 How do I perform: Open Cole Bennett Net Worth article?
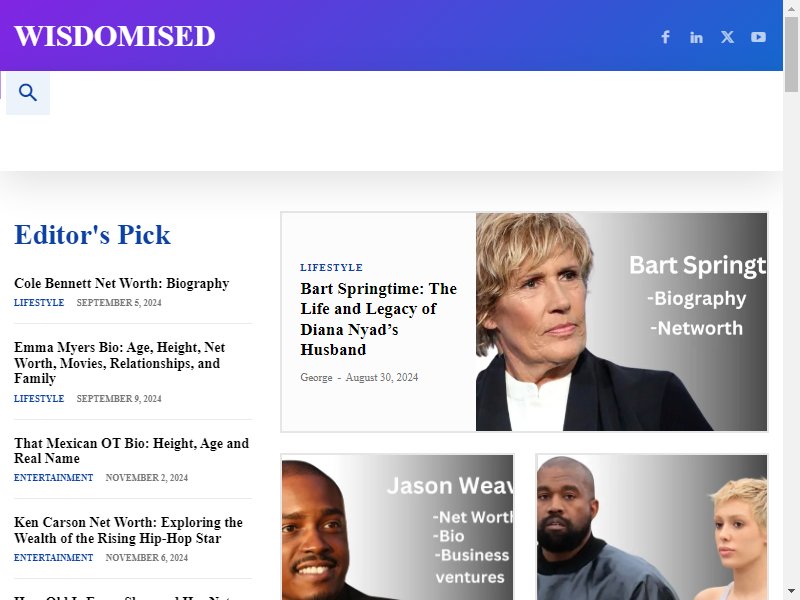coord(121,283)
